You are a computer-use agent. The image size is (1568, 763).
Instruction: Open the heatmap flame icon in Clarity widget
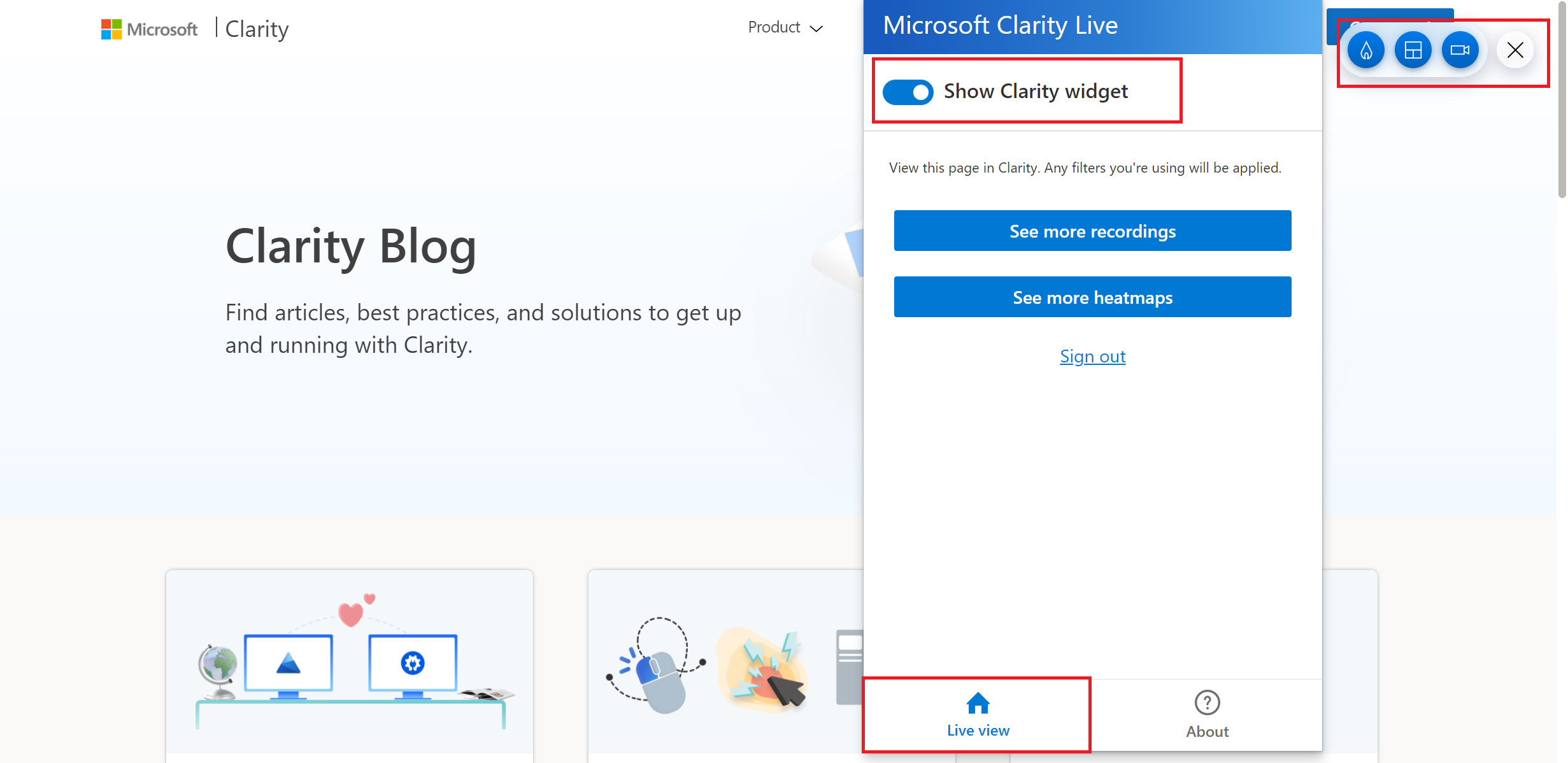point(1366,50)
